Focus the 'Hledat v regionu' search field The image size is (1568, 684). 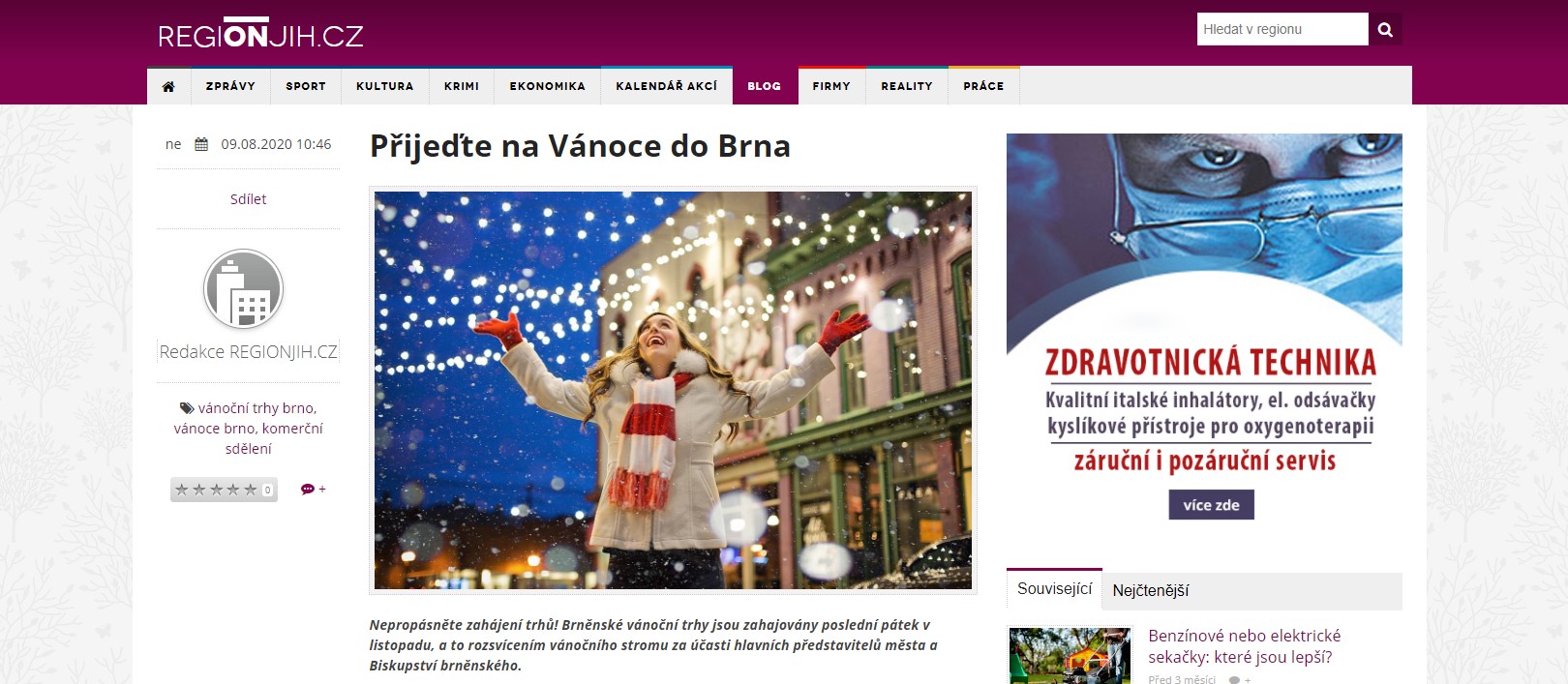coord(1282,29)
